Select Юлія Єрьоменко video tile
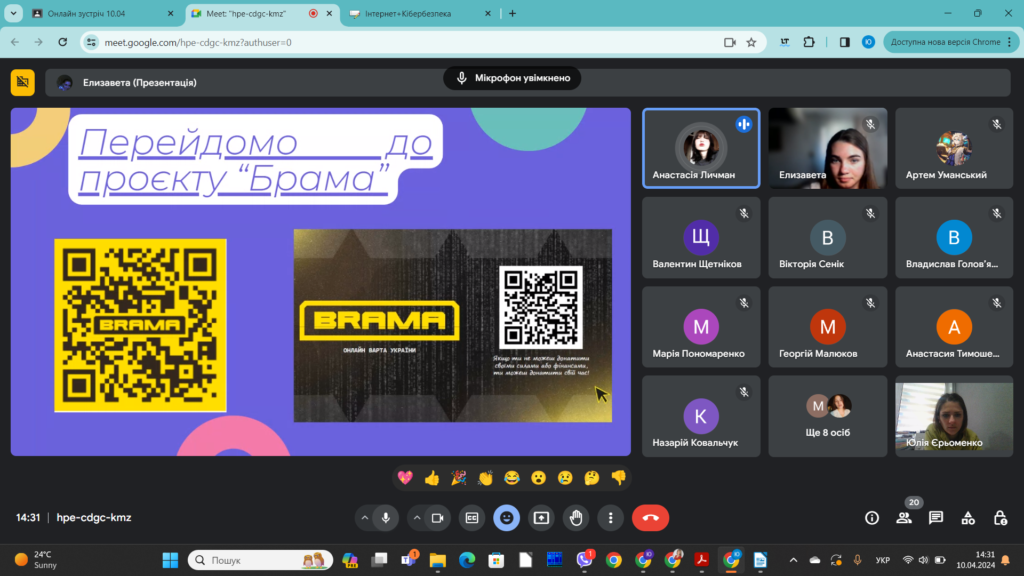1024x576 pixels. click(954, 416)
